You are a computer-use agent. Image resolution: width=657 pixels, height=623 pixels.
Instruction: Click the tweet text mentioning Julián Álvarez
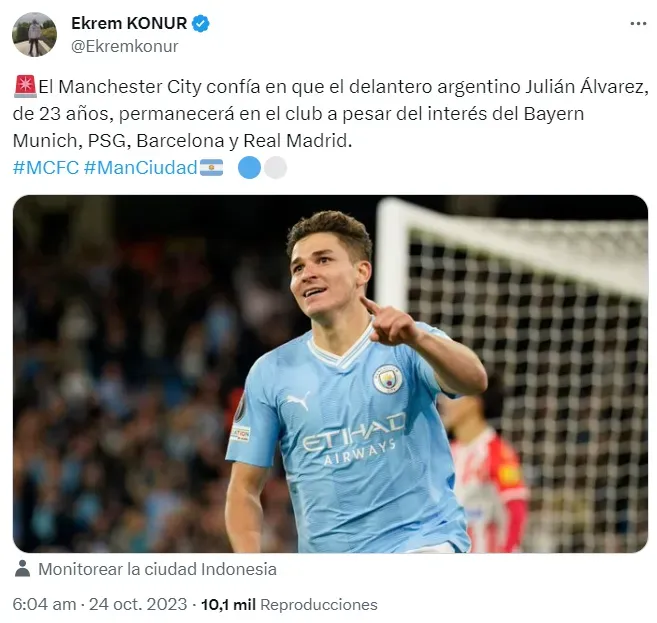[x=330, y=114]
